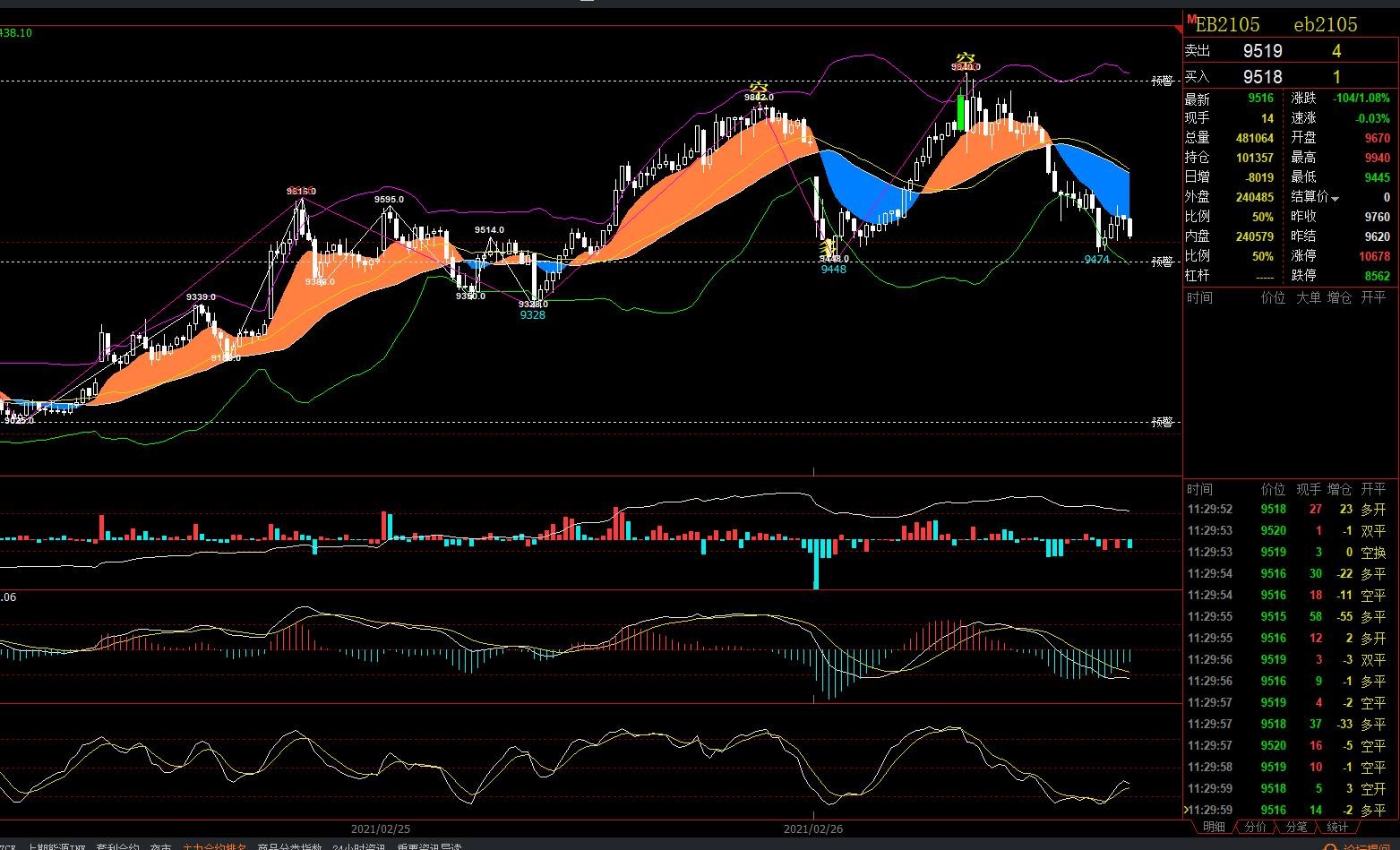Click the 2021/02/26 date axis label
The image size is (1400, 850).
tap(813, 829)
